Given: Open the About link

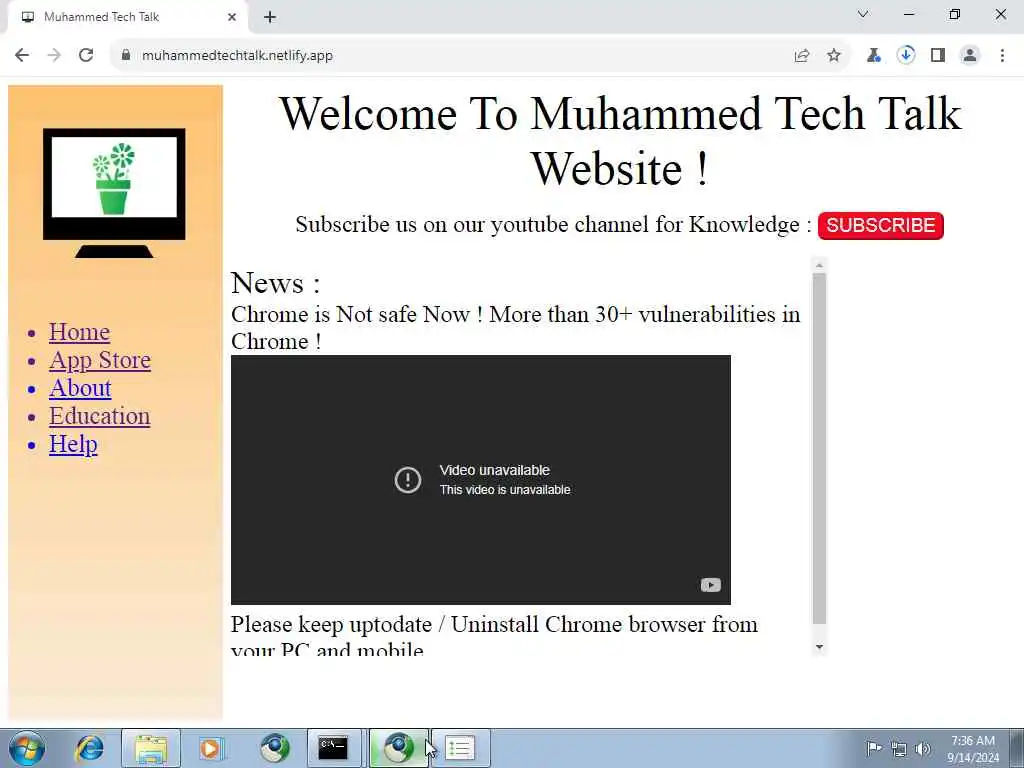Looking at the screenshot, I should pos(80,388).
